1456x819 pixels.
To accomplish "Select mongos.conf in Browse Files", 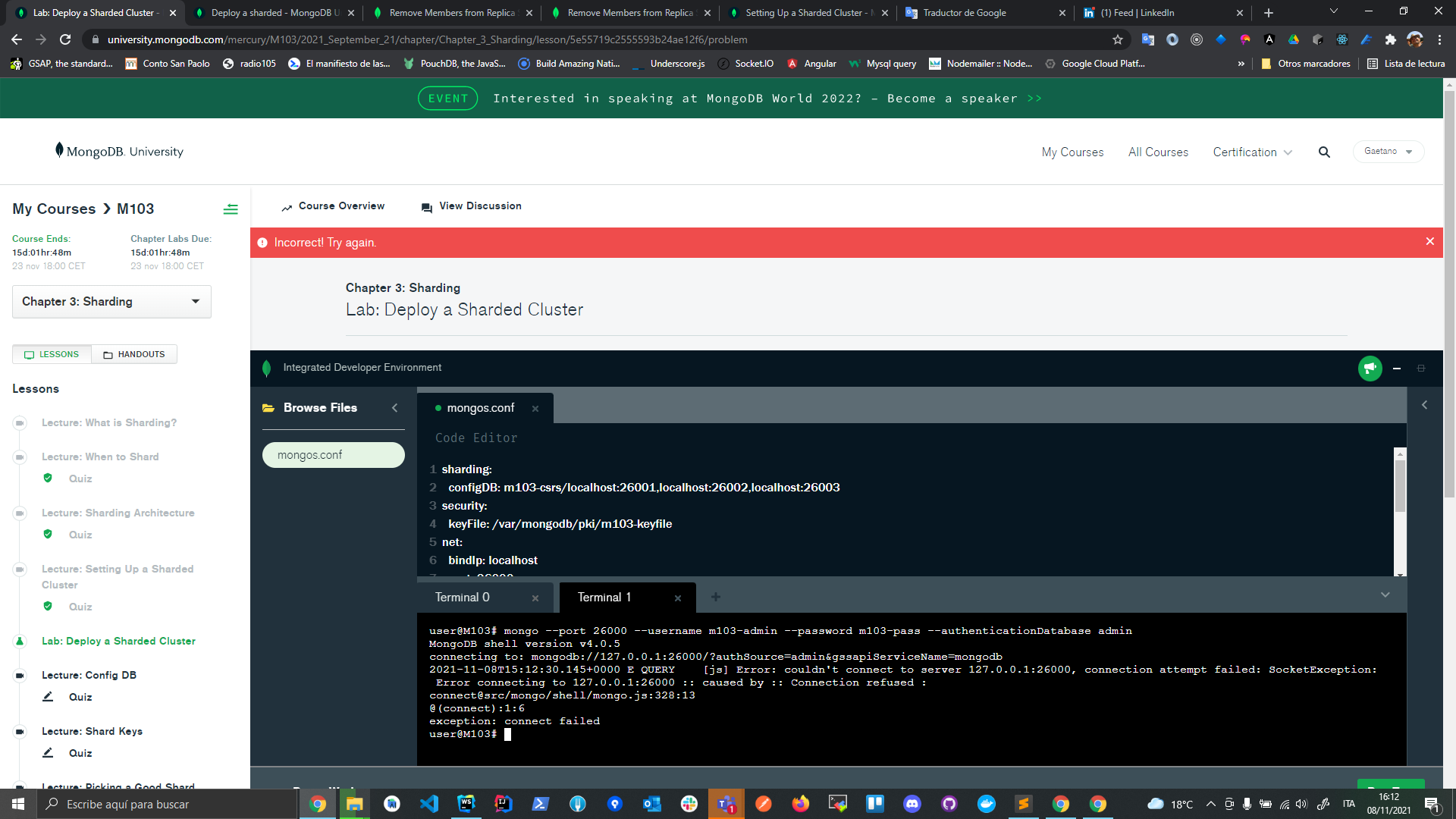I will tap(334, 455).
